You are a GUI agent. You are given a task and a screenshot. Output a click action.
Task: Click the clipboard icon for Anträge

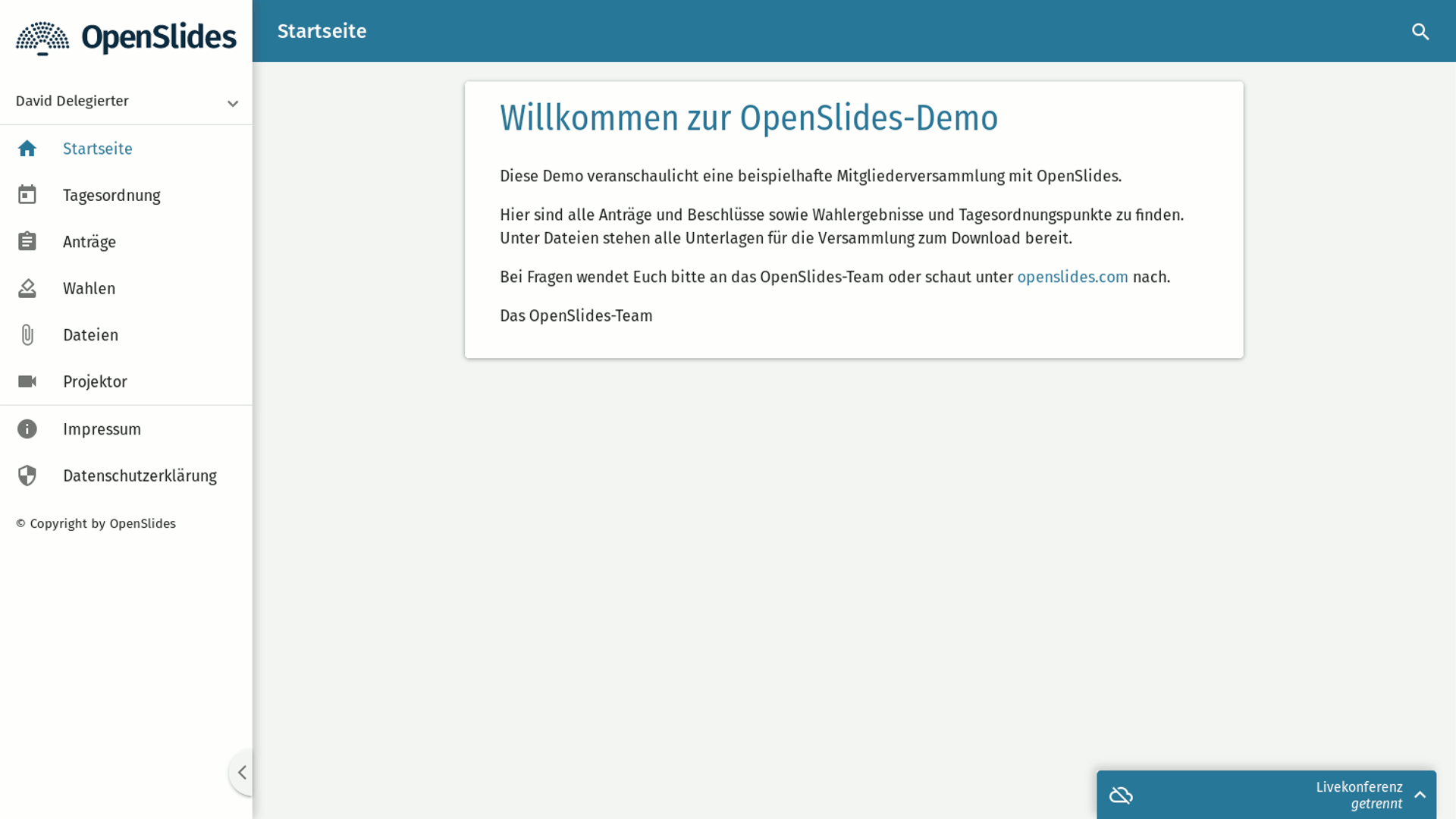pyautogui.click(x=27, y=242)
